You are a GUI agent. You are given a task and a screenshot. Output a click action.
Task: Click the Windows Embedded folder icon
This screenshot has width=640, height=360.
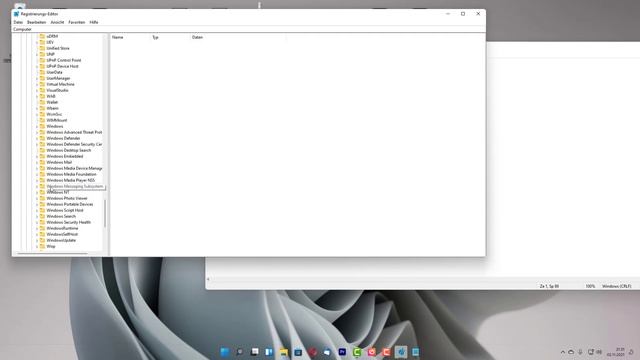(x=42, y=156)
